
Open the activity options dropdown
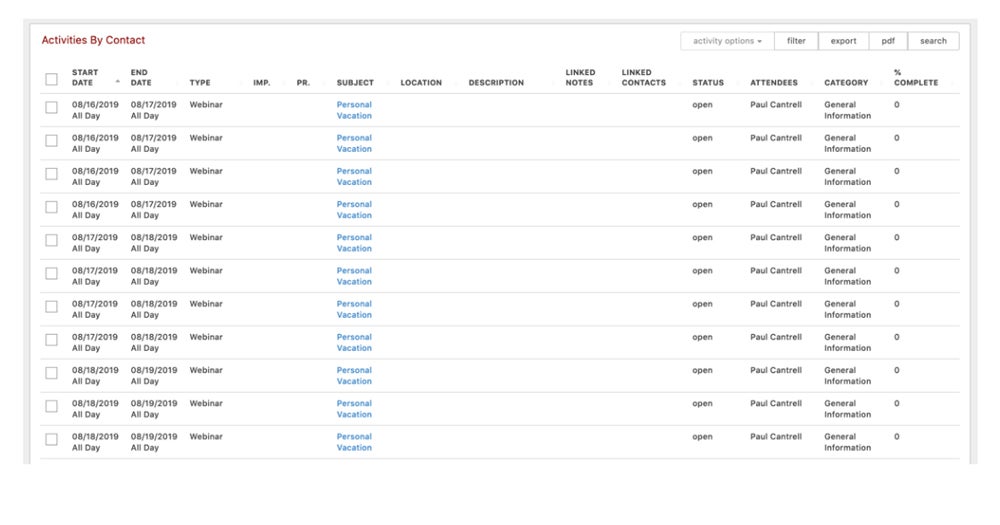(727, 41)
